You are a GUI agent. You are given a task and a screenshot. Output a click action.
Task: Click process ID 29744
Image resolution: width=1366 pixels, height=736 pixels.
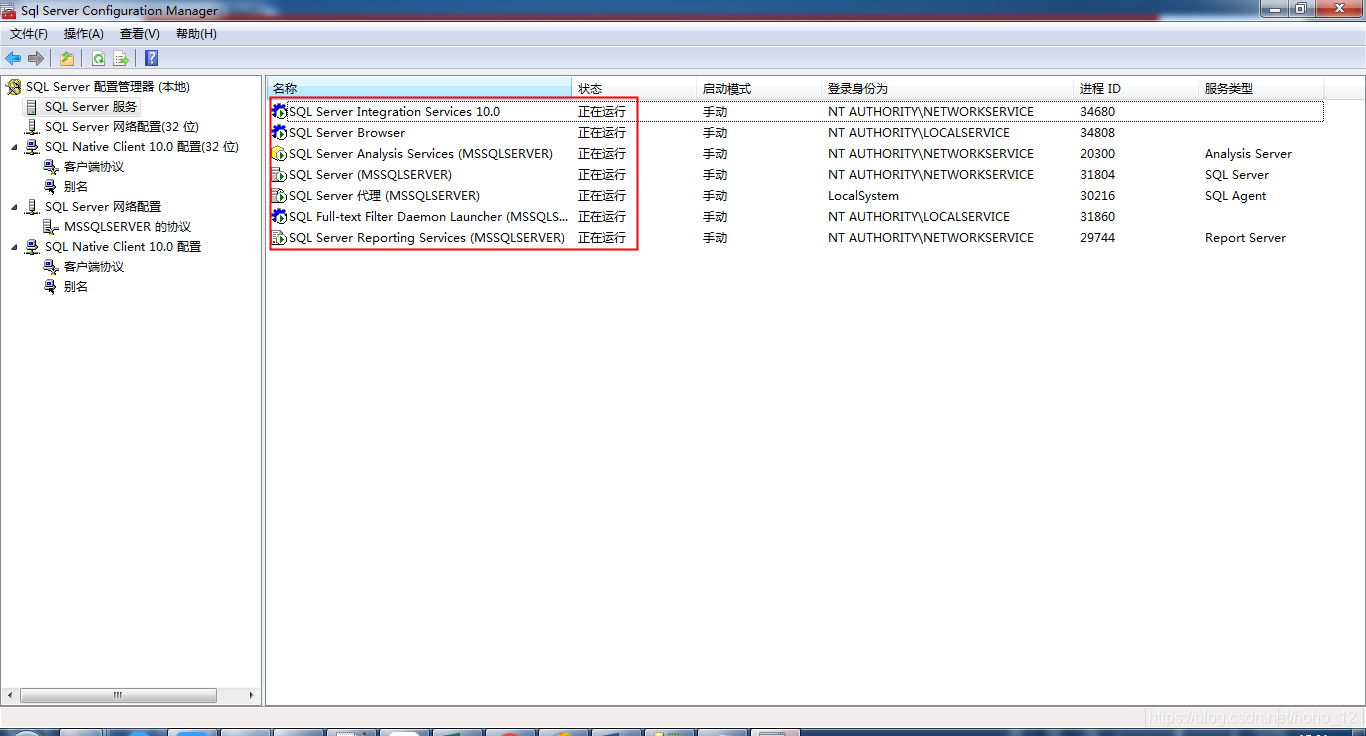[1097, 238]
